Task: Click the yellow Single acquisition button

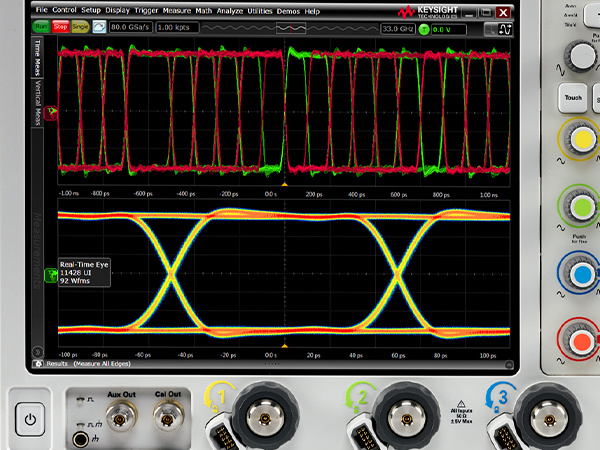Action: (80, 26)
